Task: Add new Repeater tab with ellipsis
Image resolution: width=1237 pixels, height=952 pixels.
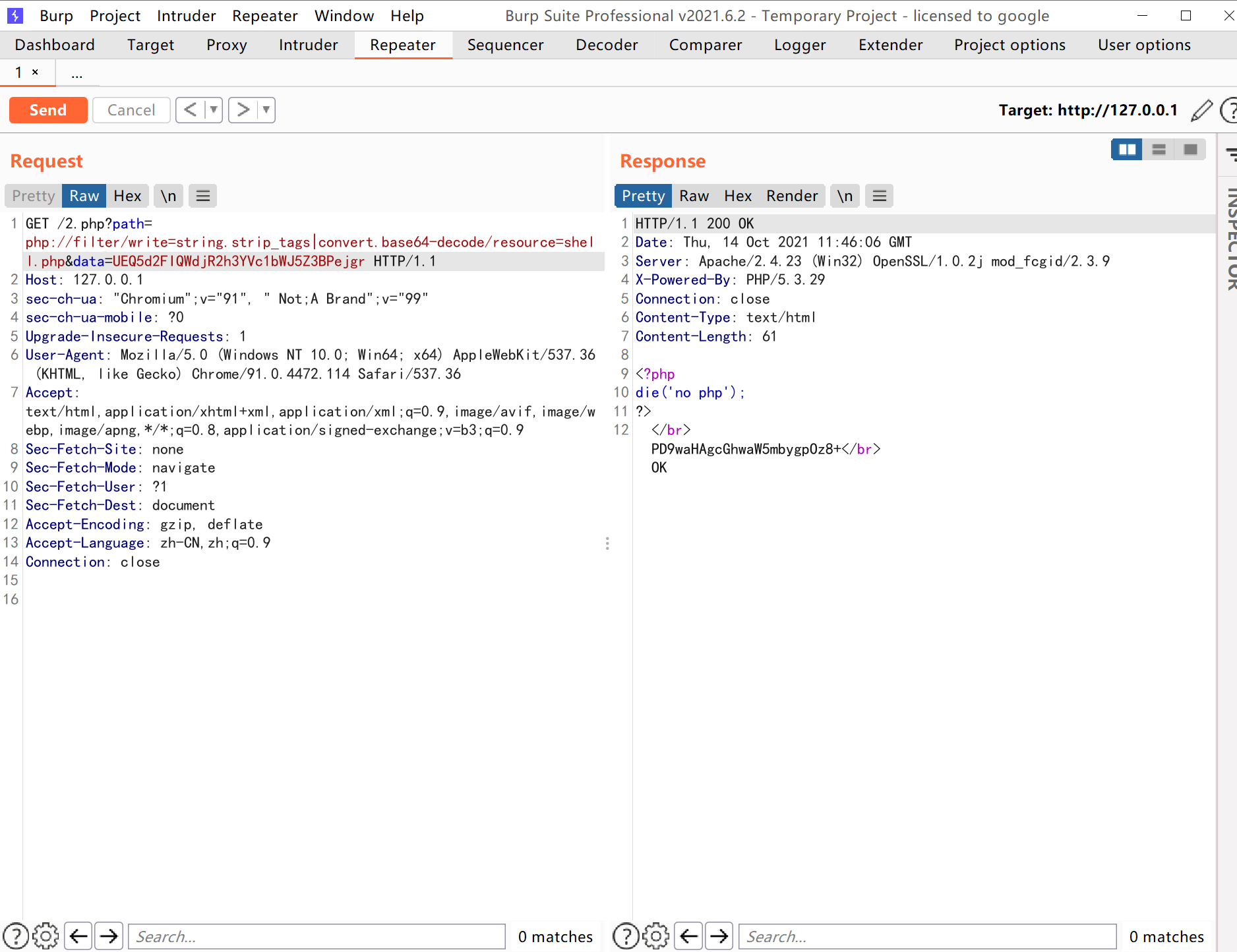Action: [77, 73]
